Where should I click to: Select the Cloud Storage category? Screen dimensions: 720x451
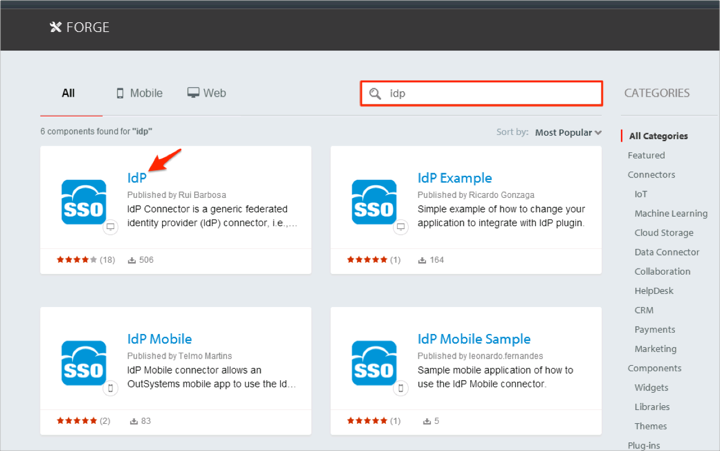click(x=663, y=233)
